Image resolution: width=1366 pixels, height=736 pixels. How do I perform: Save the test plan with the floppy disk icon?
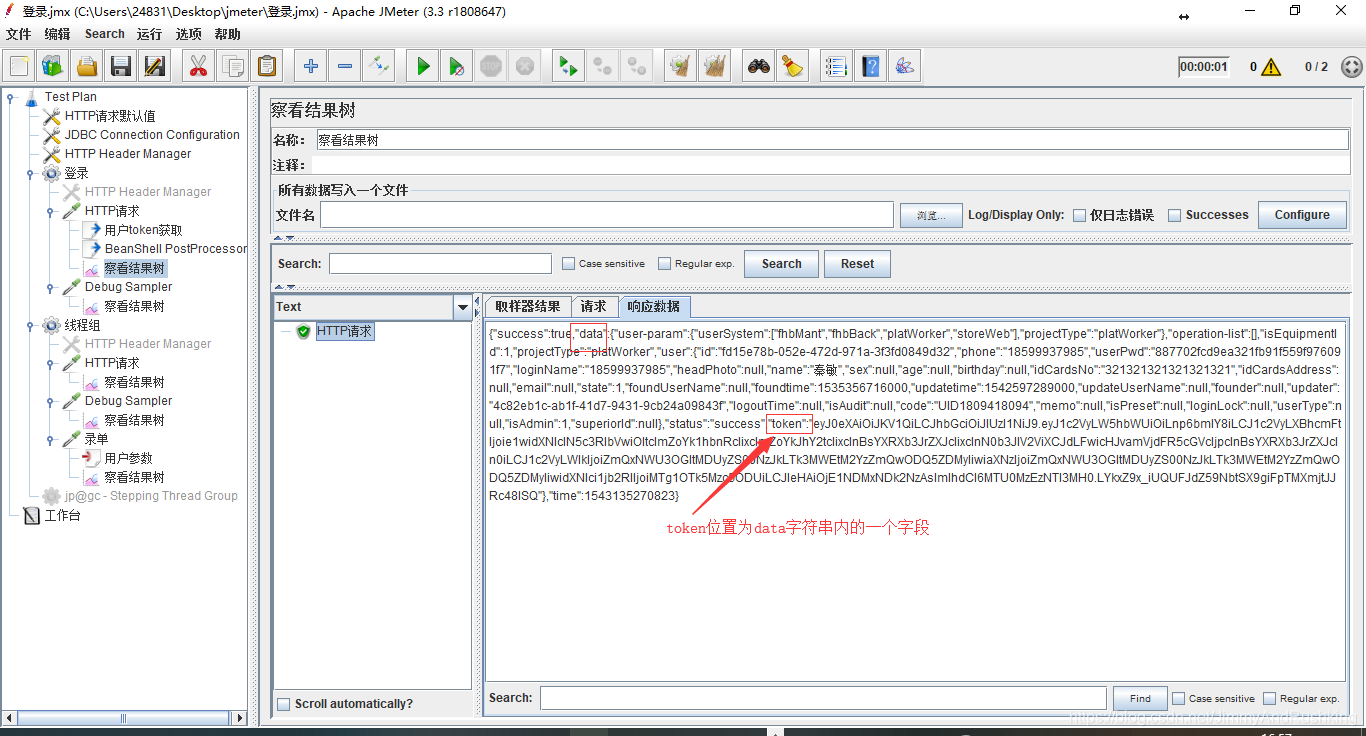tap(121, 67)
